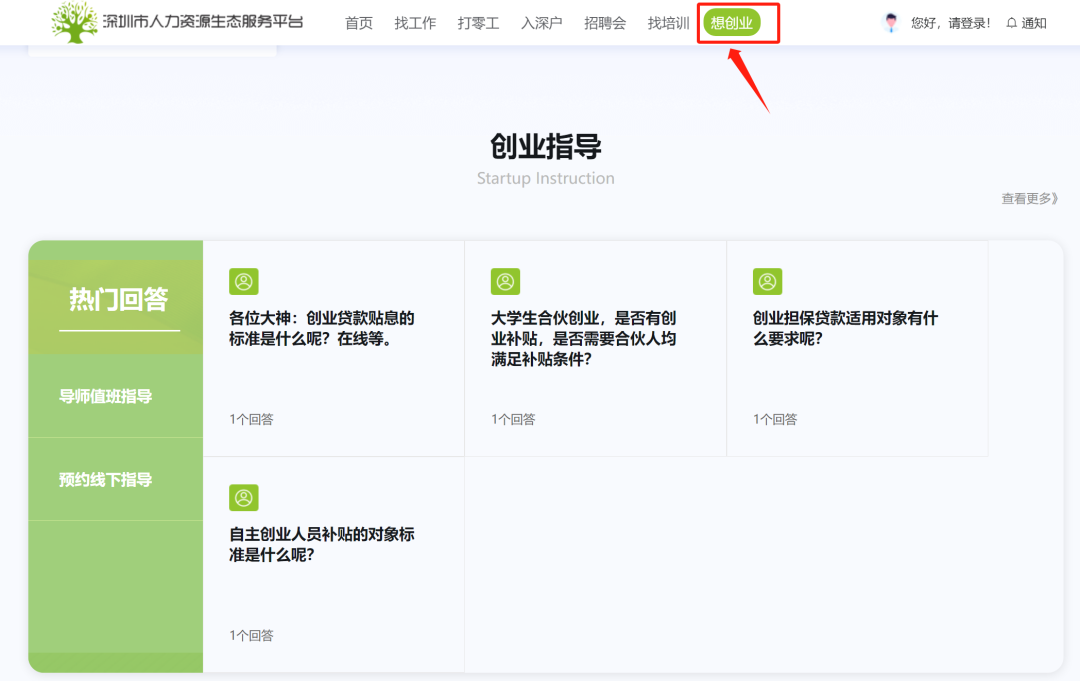The width and height of the screenshot is (1080, 681).
Task: Open the 首页 navigation menu item
Action: click(x=358, y=23)
